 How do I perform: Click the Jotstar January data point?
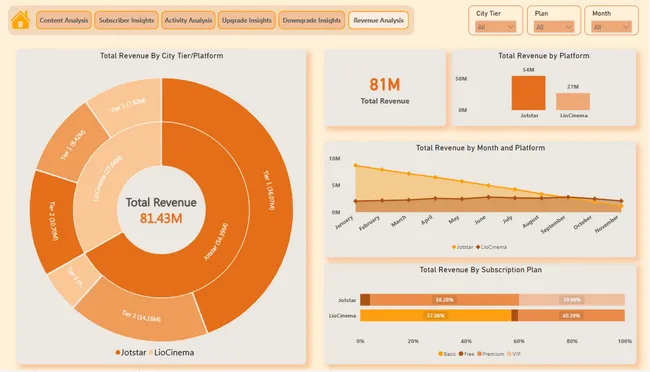[x=355, y=165]
